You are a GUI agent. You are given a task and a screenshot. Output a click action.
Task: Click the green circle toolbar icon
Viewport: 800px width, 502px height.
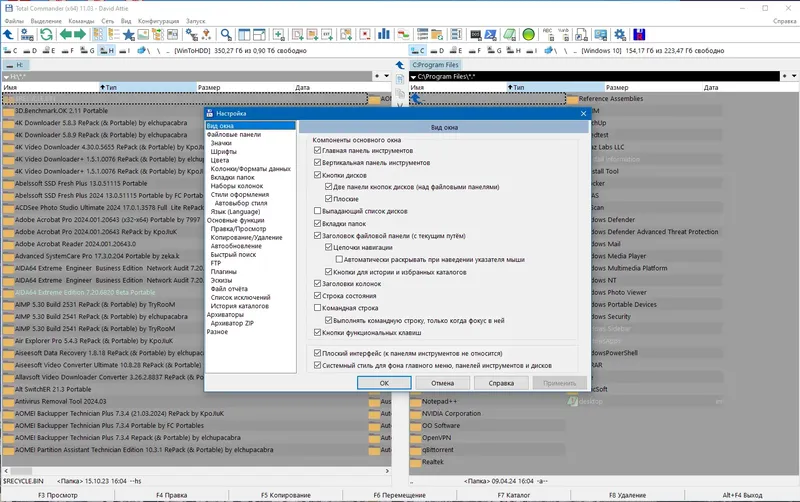(529, 35)
